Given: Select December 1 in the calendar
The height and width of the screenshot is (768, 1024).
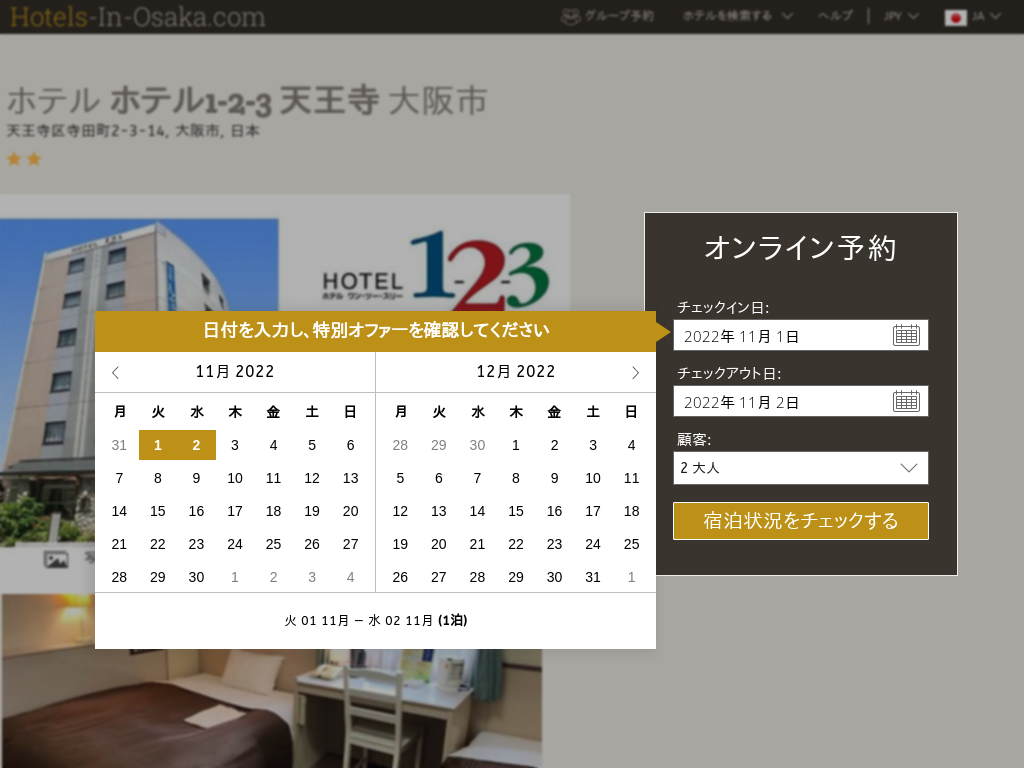Looking at the screenshot, I should coord(516,445).
